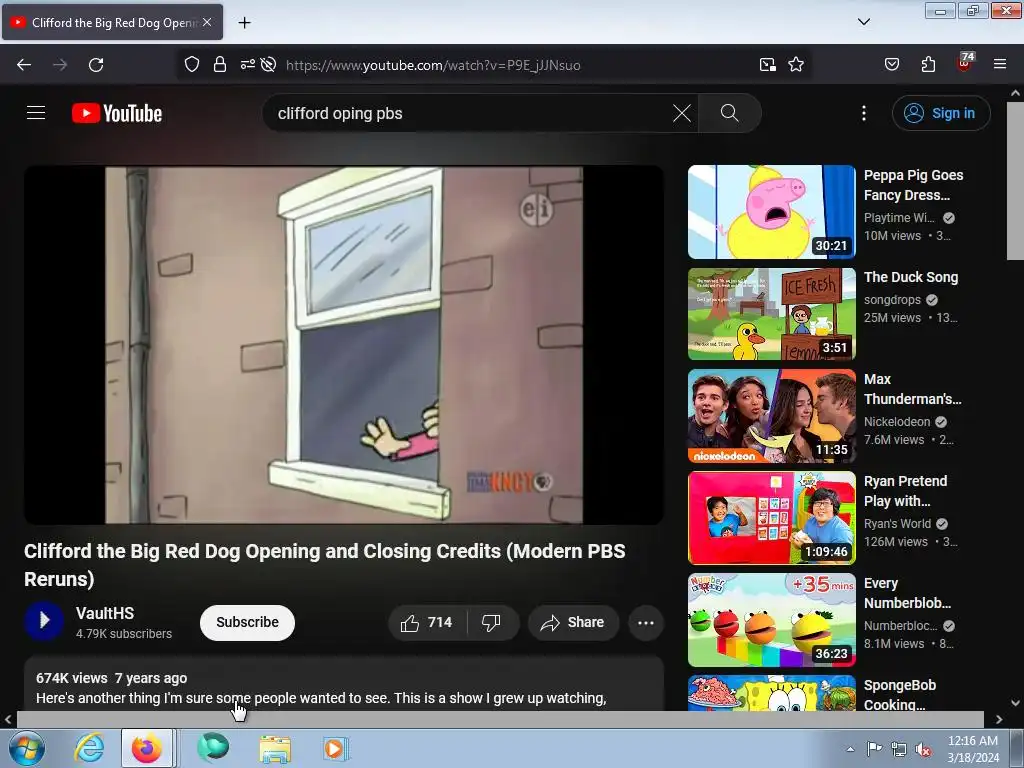Open Max Thunderman's video thumbnail

click(x=771, y=416)
